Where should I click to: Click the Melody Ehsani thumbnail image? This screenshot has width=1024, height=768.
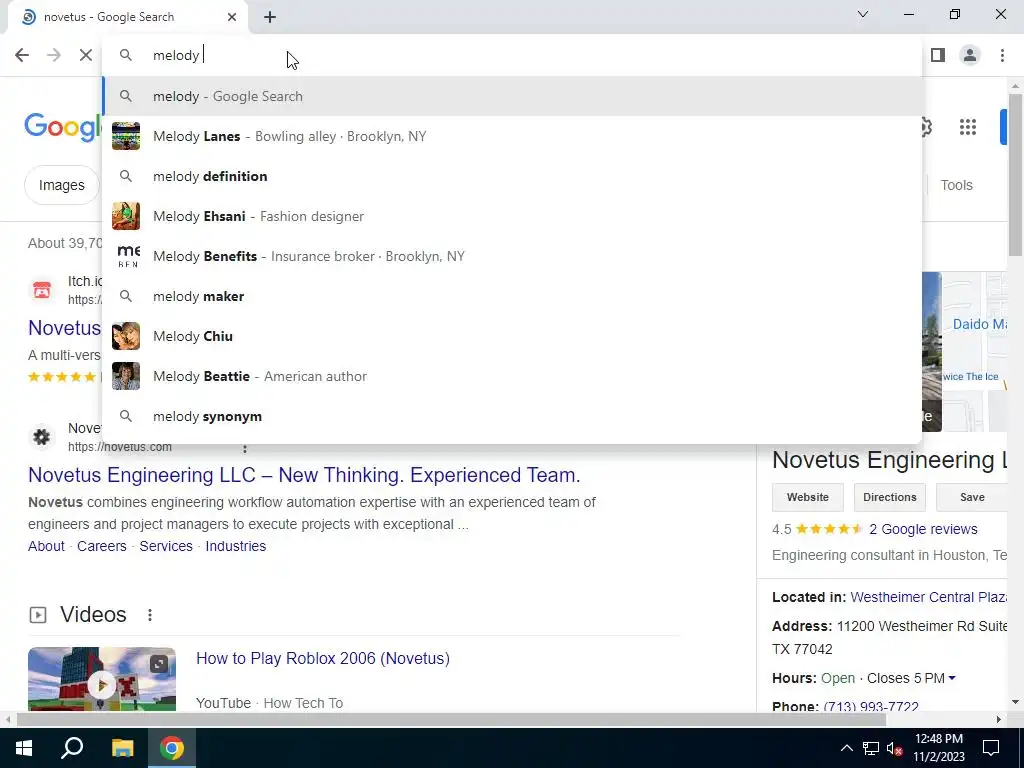(125, 216)
